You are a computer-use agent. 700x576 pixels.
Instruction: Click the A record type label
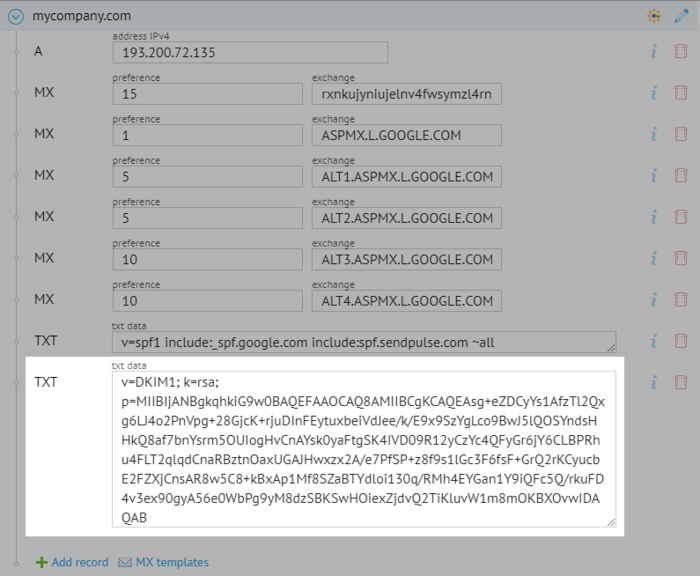point(38,51)
